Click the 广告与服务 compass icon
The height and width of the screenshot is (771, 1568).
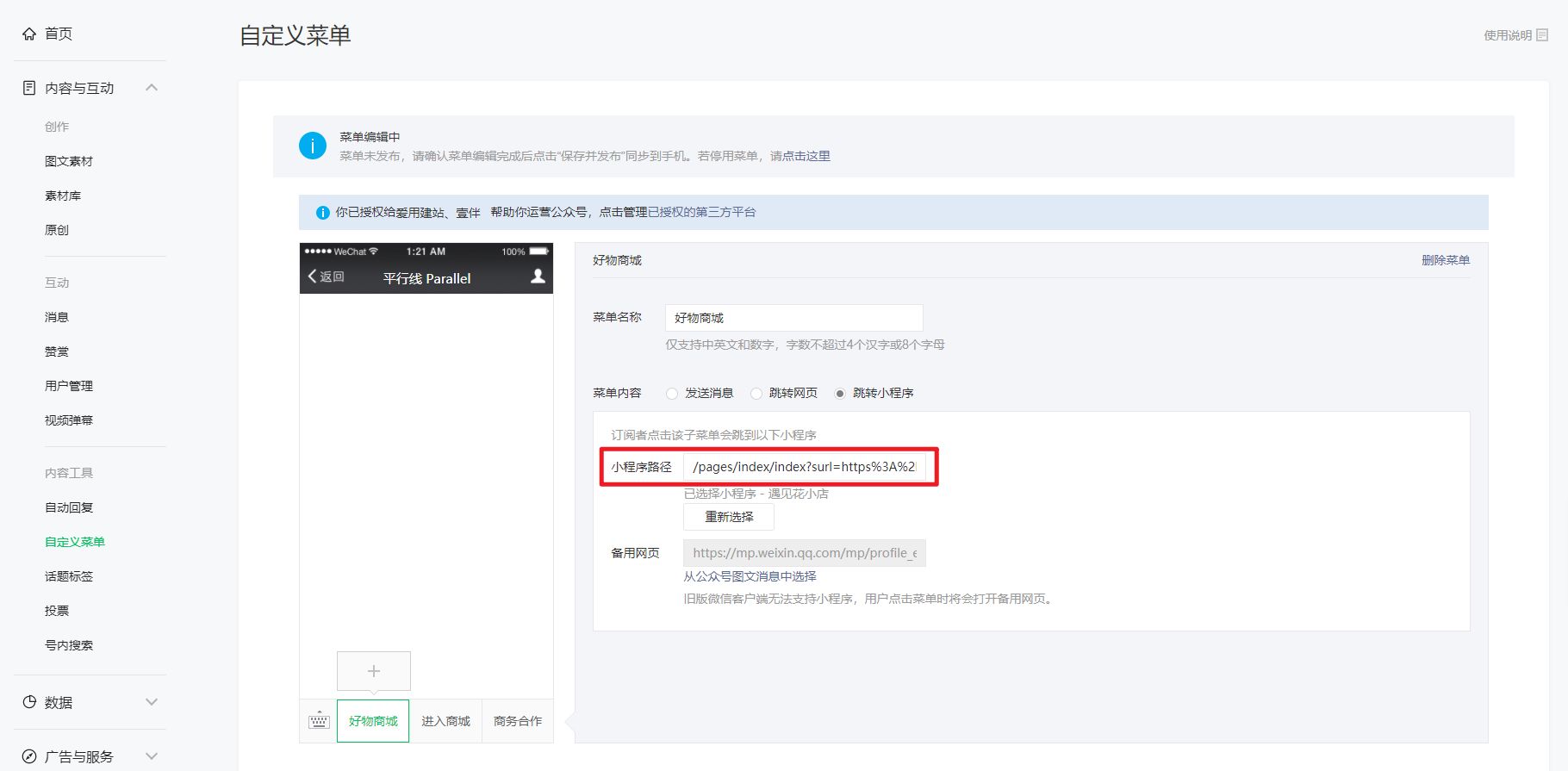pos(29,756)
